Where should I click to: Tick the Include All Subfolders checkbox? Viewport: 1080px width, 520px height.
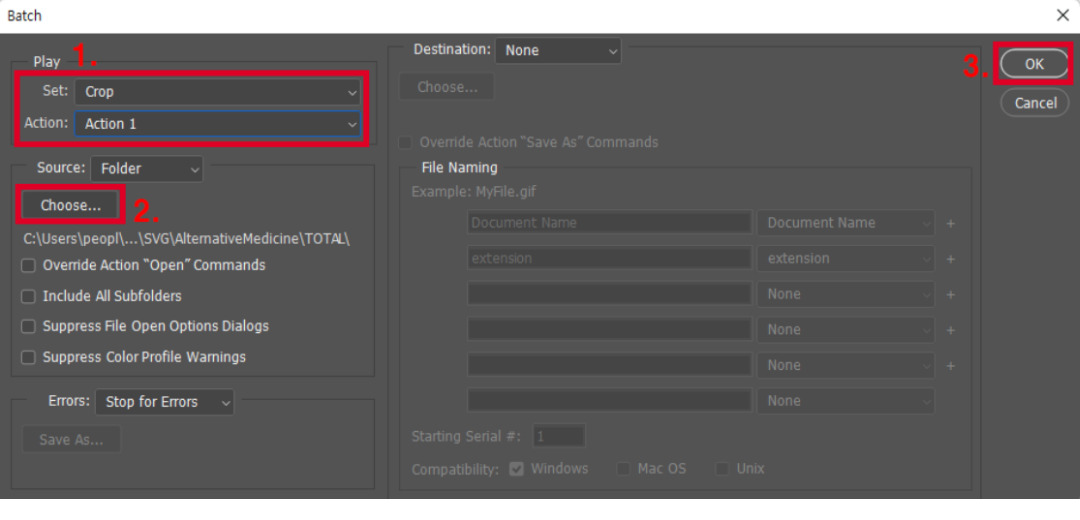28,297
